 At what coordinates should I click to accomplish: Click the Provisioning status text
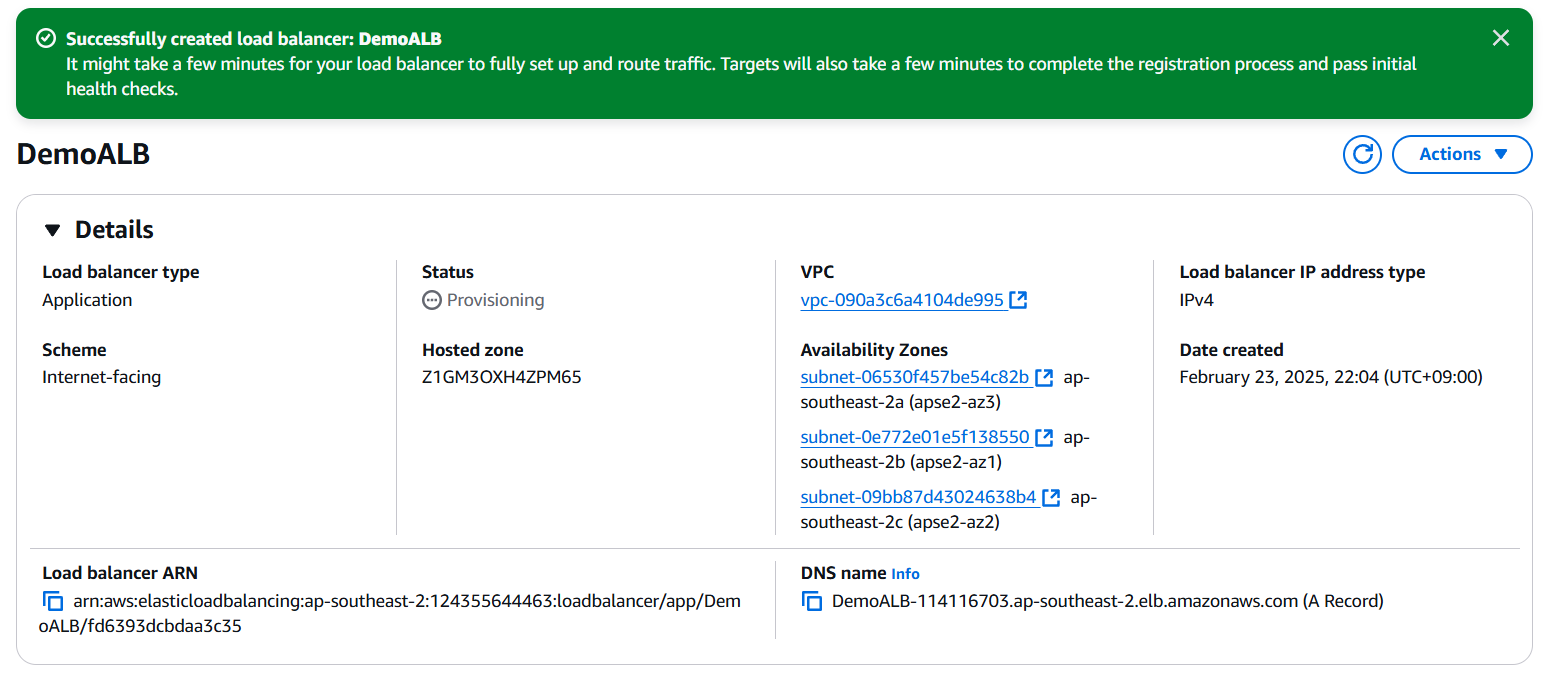[495, 300]
